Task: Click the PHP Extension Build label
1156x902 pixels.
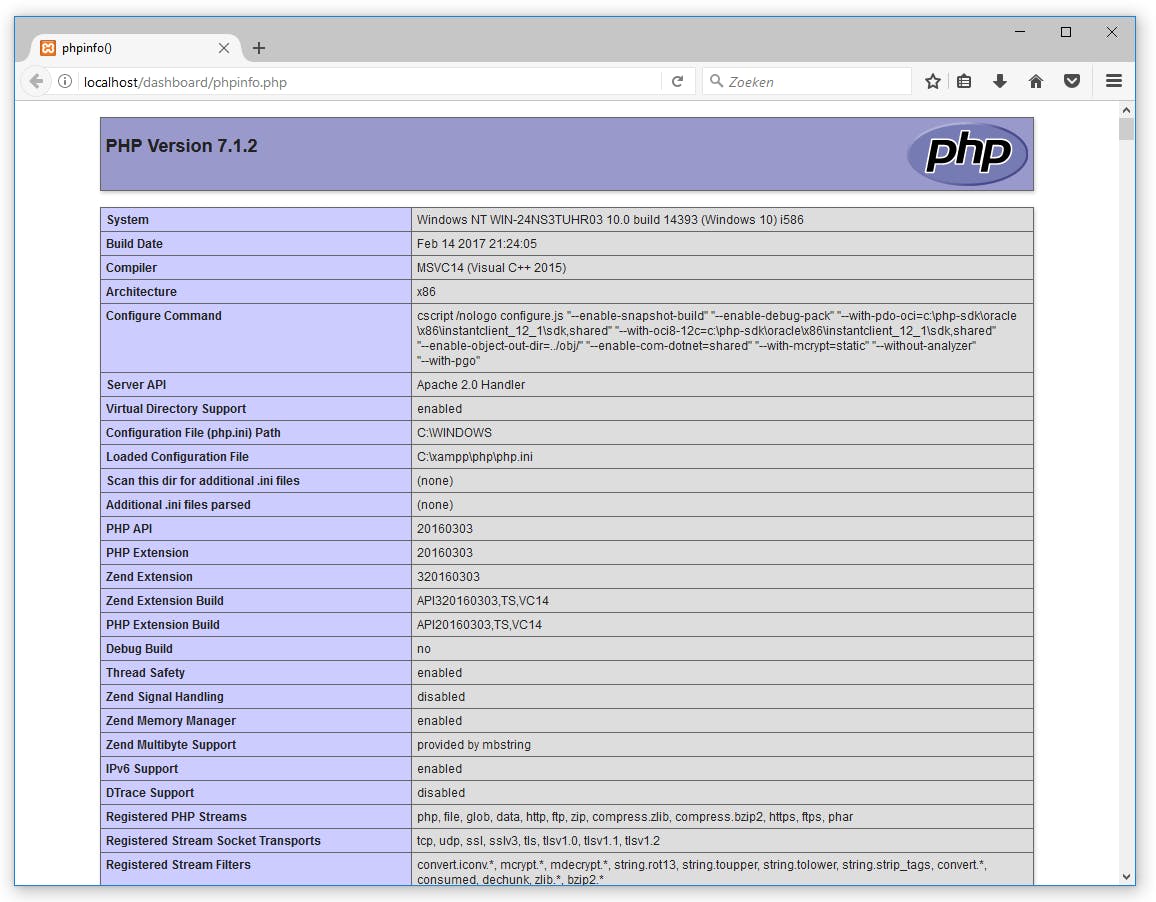Action: point(163,625)
